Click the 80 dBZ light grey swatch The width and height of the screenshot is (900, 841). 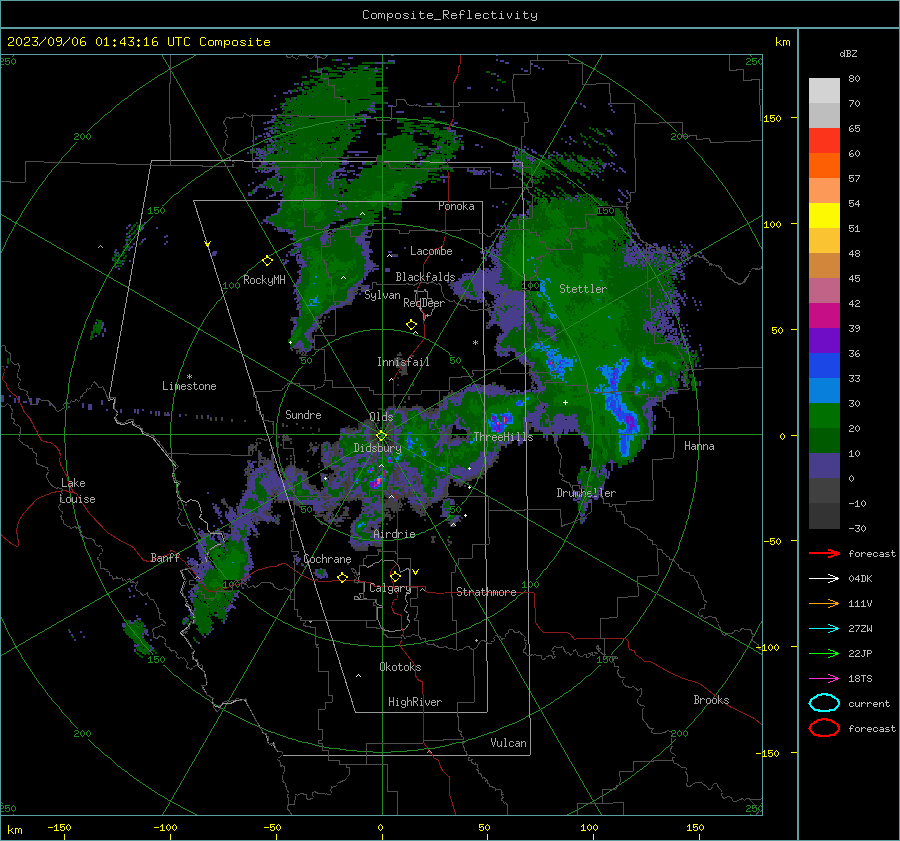[x=824, y=90]
